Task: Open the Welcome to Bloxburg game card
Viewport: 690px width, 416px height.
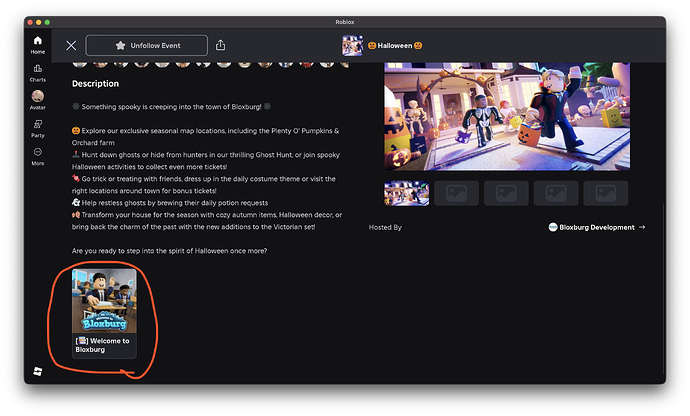Action: click(104, 313)
